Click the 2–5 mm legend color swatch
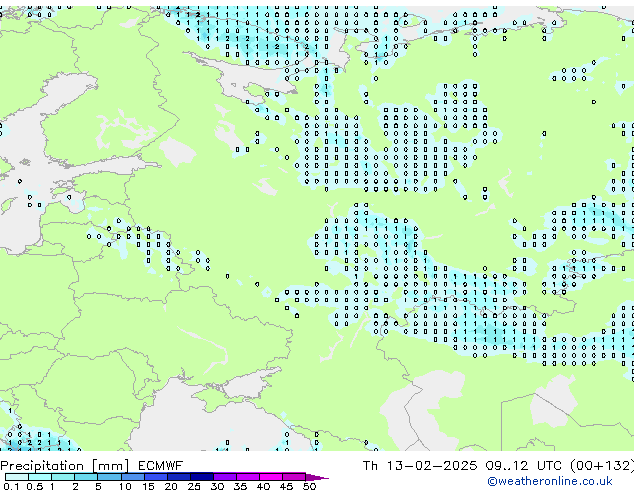The height and width of the screenshot is (490, 634). point(86,477)
